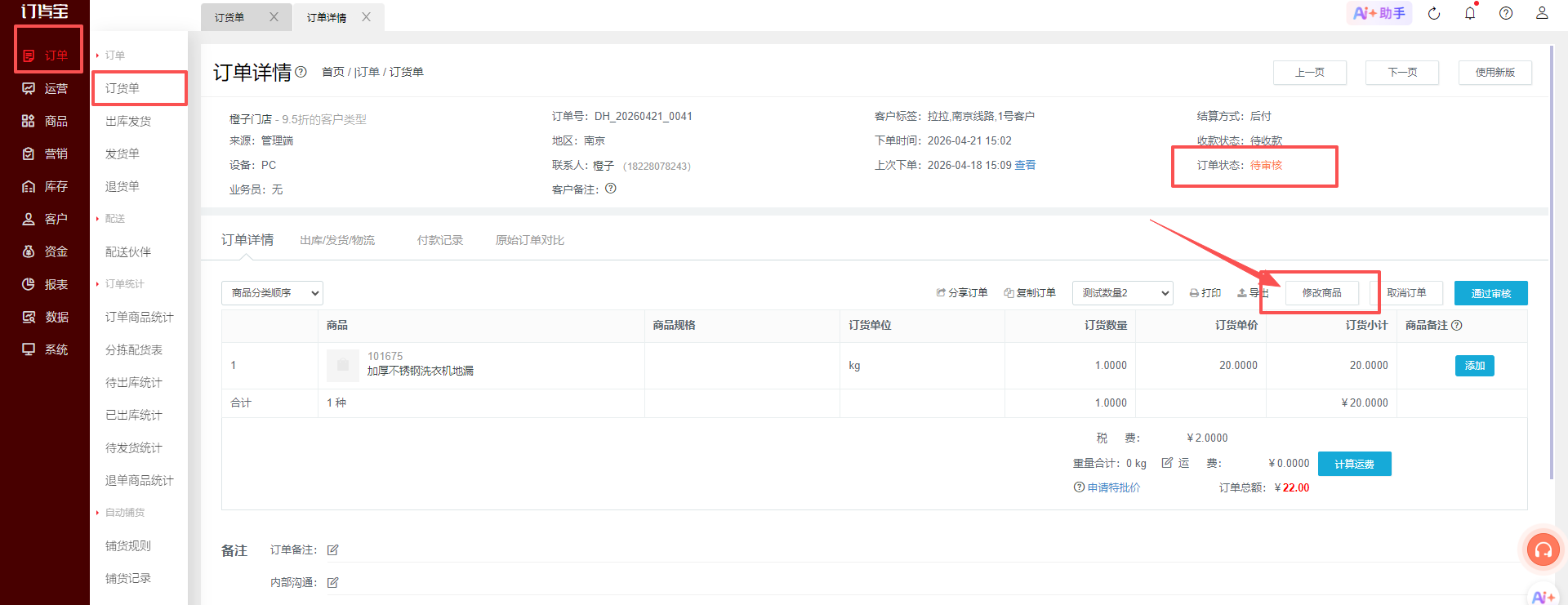The height and width of the screenshot is (605, 1568).
Task: Switch to the 原始订单对比 tab
Action: pos(530,240)
